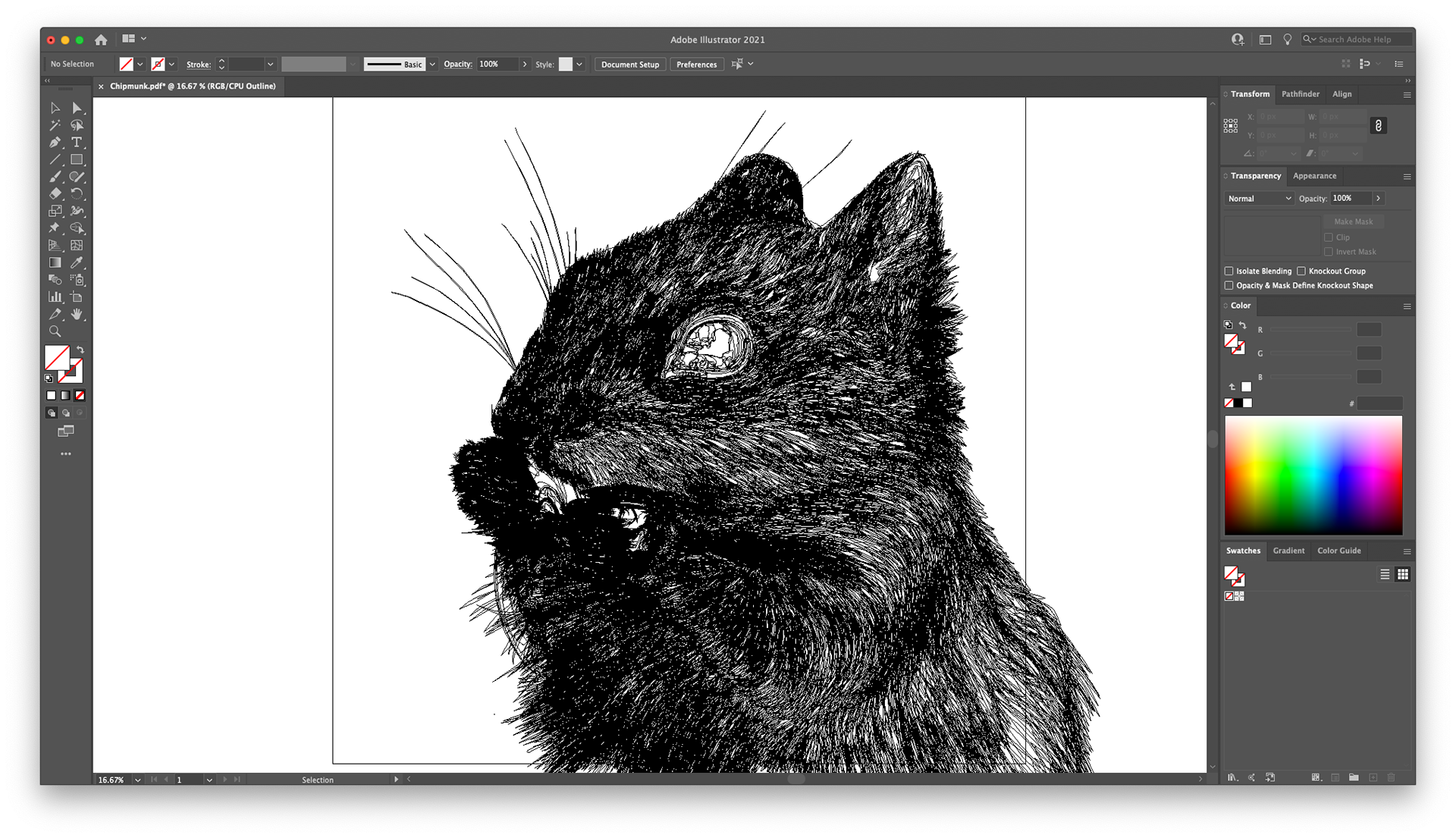Toggle the Knockout Group checkbox

click(x=1301, y=271)
